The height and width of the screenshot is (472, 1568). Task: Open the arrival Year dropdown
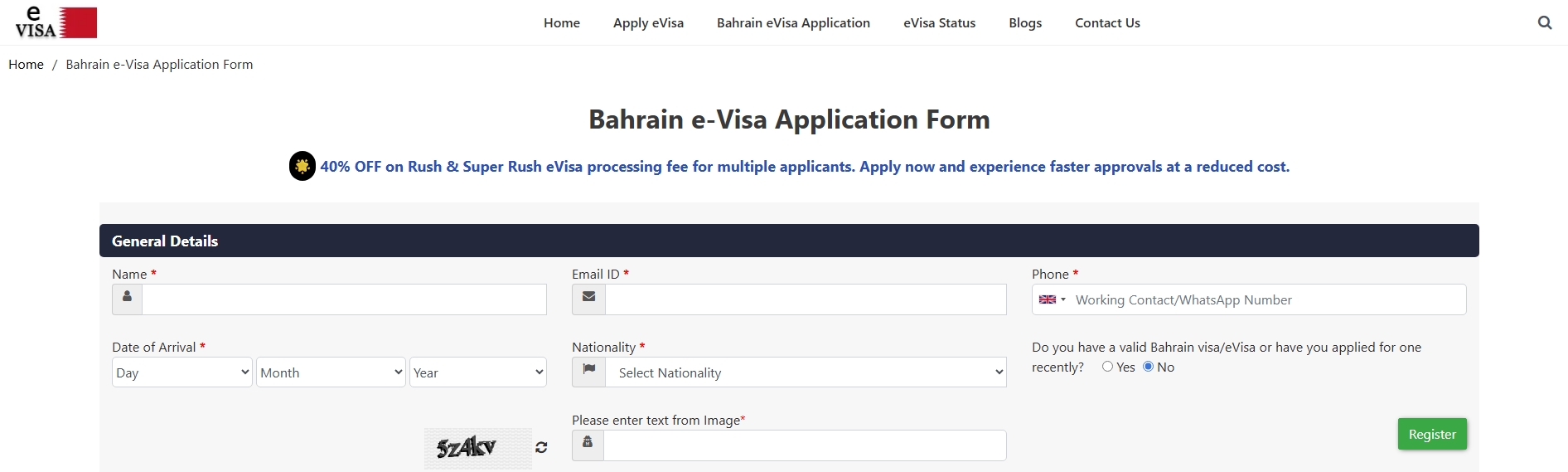click(477, 372)
